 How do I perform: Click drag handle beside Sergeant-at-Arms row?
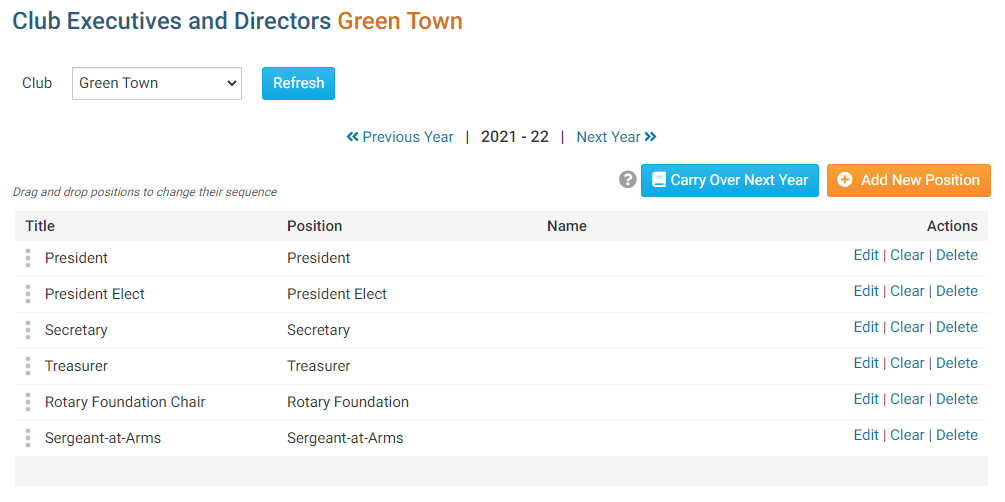28,438
